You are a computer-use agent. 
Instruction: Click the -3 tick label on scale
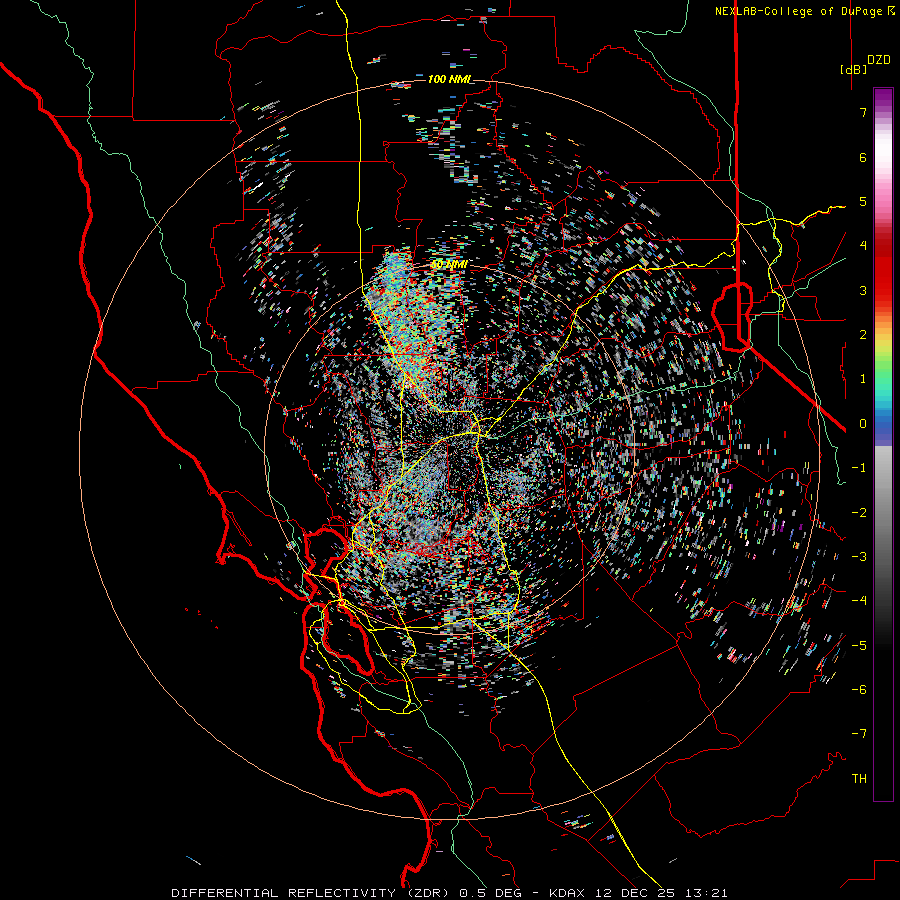859,557
